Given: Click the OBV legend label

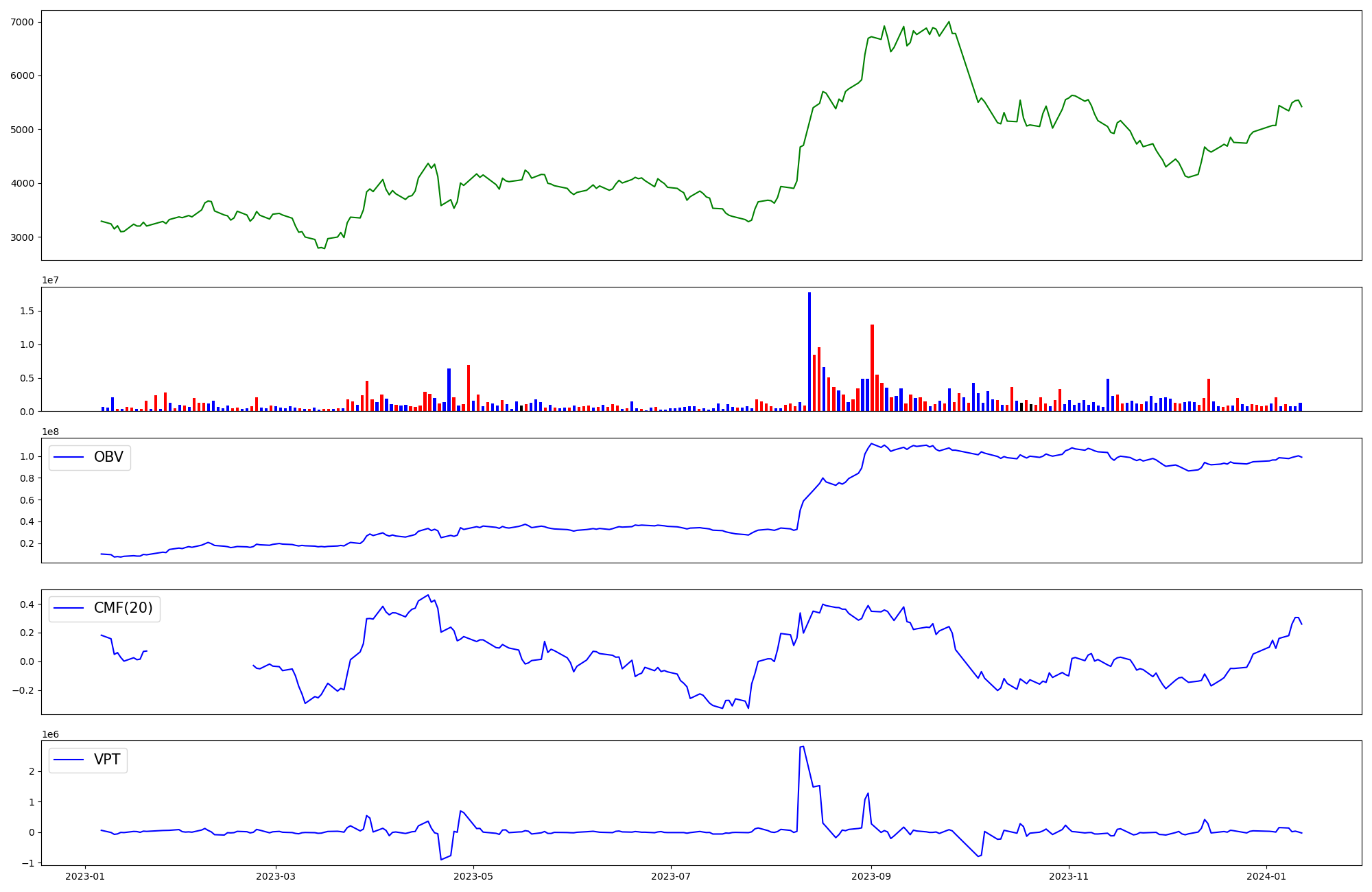Looking at the screenshot, I should point(108,458).
